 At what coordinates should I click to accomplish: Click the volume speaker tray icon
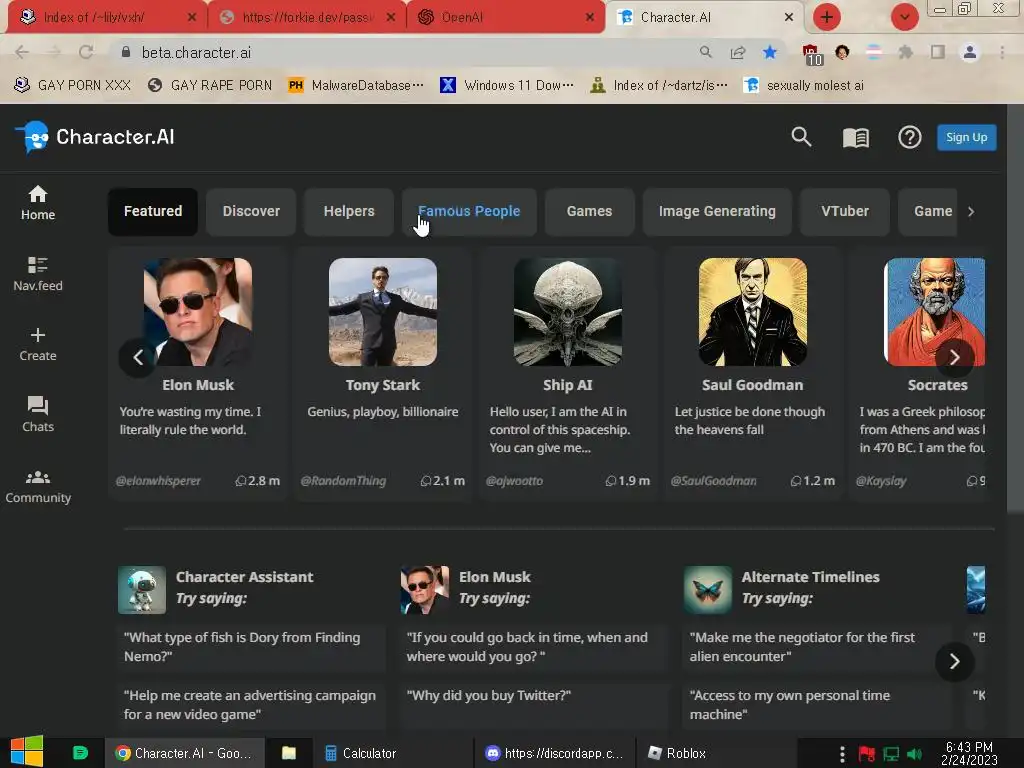click(914, 754)
